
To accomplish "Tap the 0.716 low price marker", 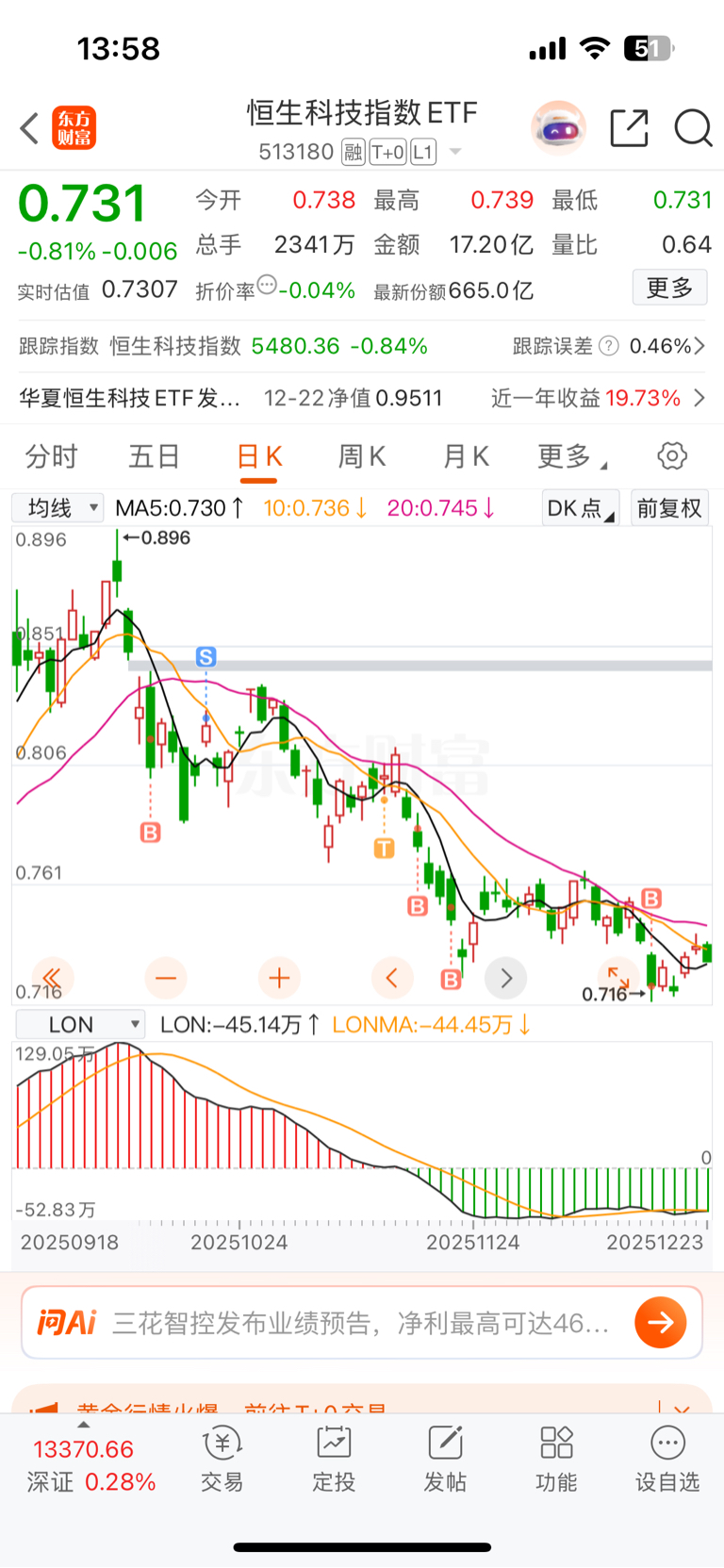I will (x=613, y=994).
